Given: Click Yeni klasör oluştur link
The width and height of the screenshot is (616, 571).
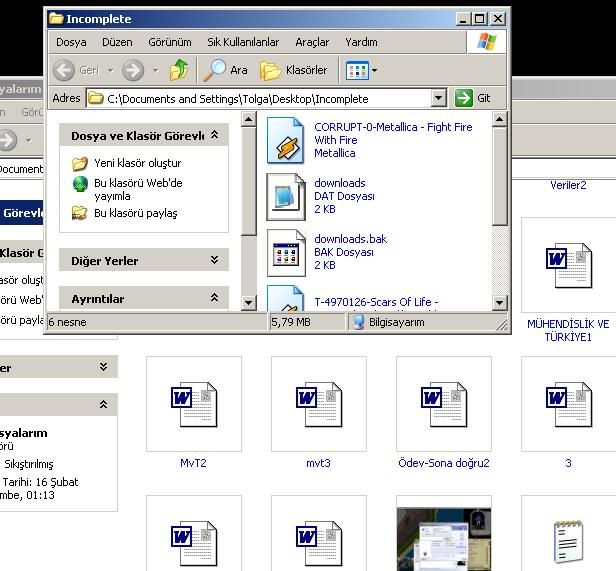Looking at the screenshot, I should (137, 163).
